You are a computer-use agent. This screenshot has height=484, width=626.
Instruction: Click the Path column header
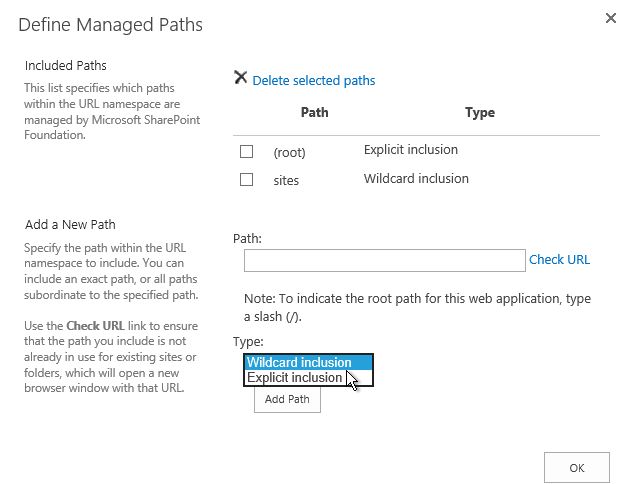pyautogui.click(x=314, y=113)
